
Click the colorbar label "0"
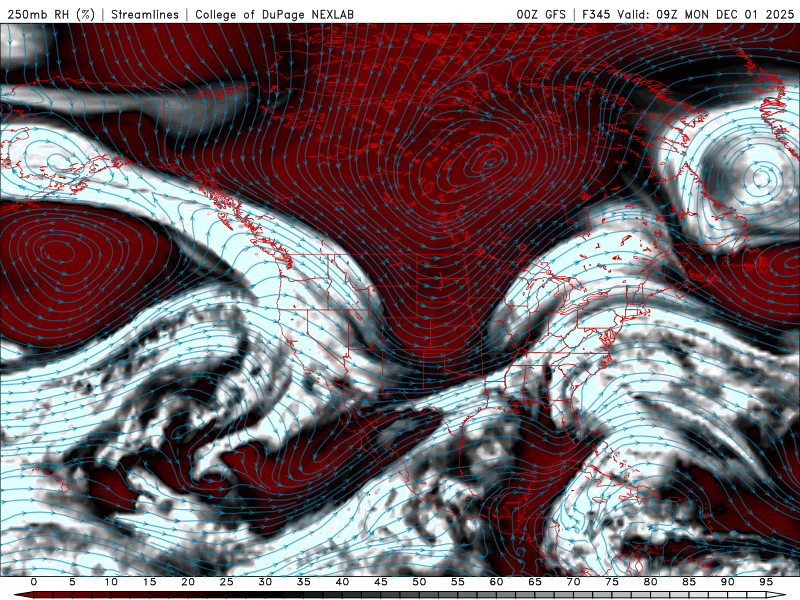coord(34,582)
